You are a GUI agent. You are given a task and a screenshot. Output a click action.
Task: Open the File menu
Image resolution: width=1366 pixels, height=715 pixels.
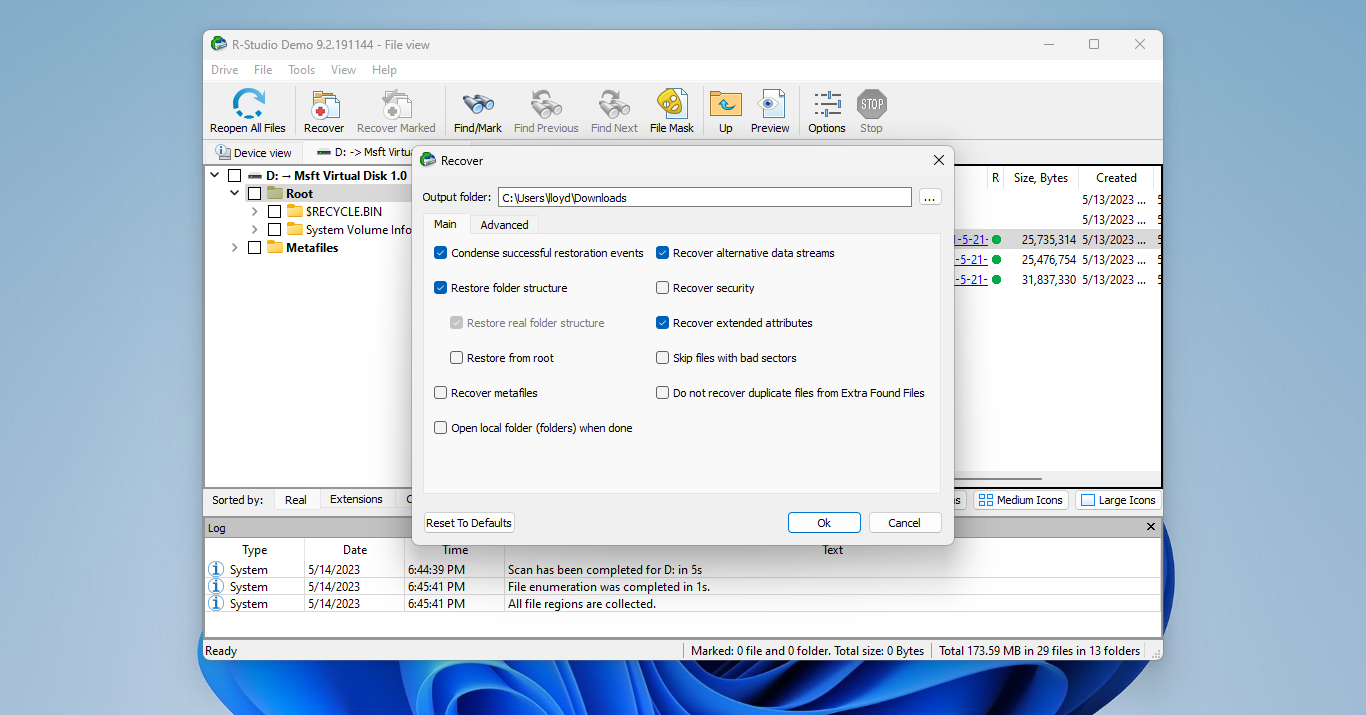click(263, 70)
